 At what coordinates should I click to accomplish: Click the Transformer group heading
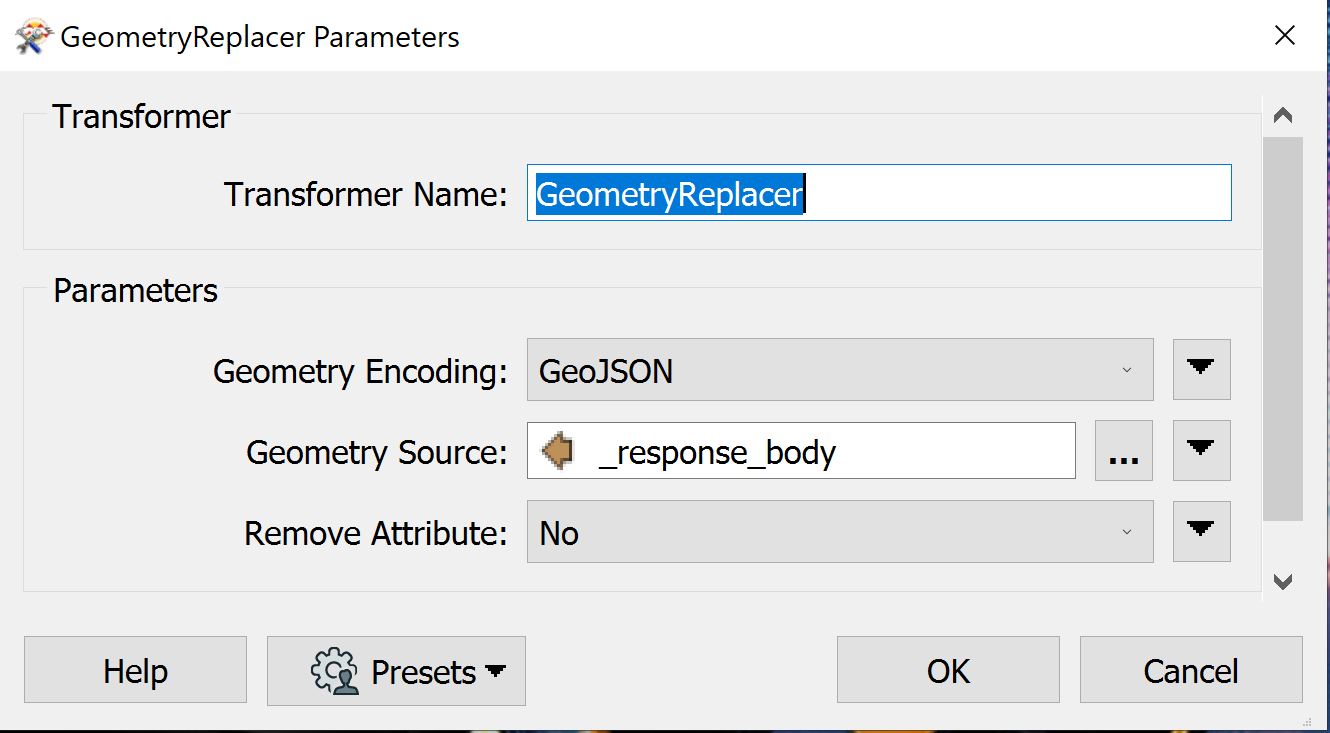click(141, 117)
